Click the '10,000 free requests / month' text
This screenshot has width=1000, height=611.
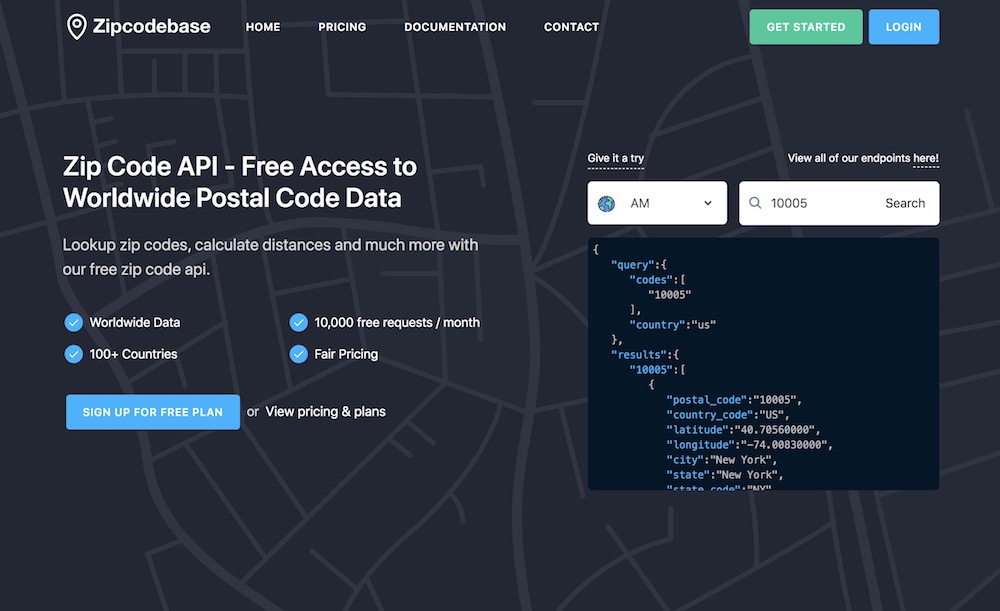point(397,323)
